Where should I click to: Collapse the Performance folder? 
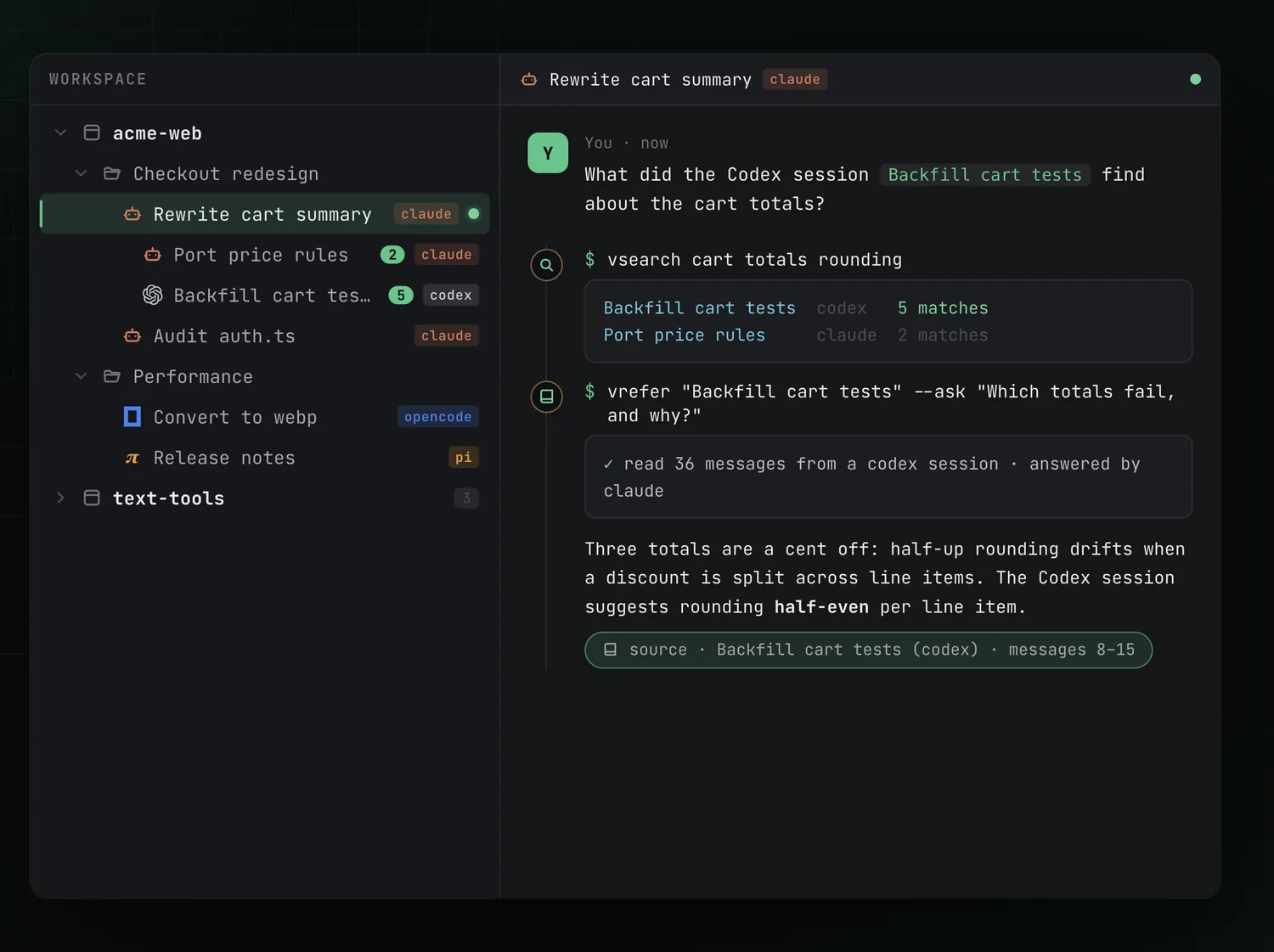click(81, 376)
